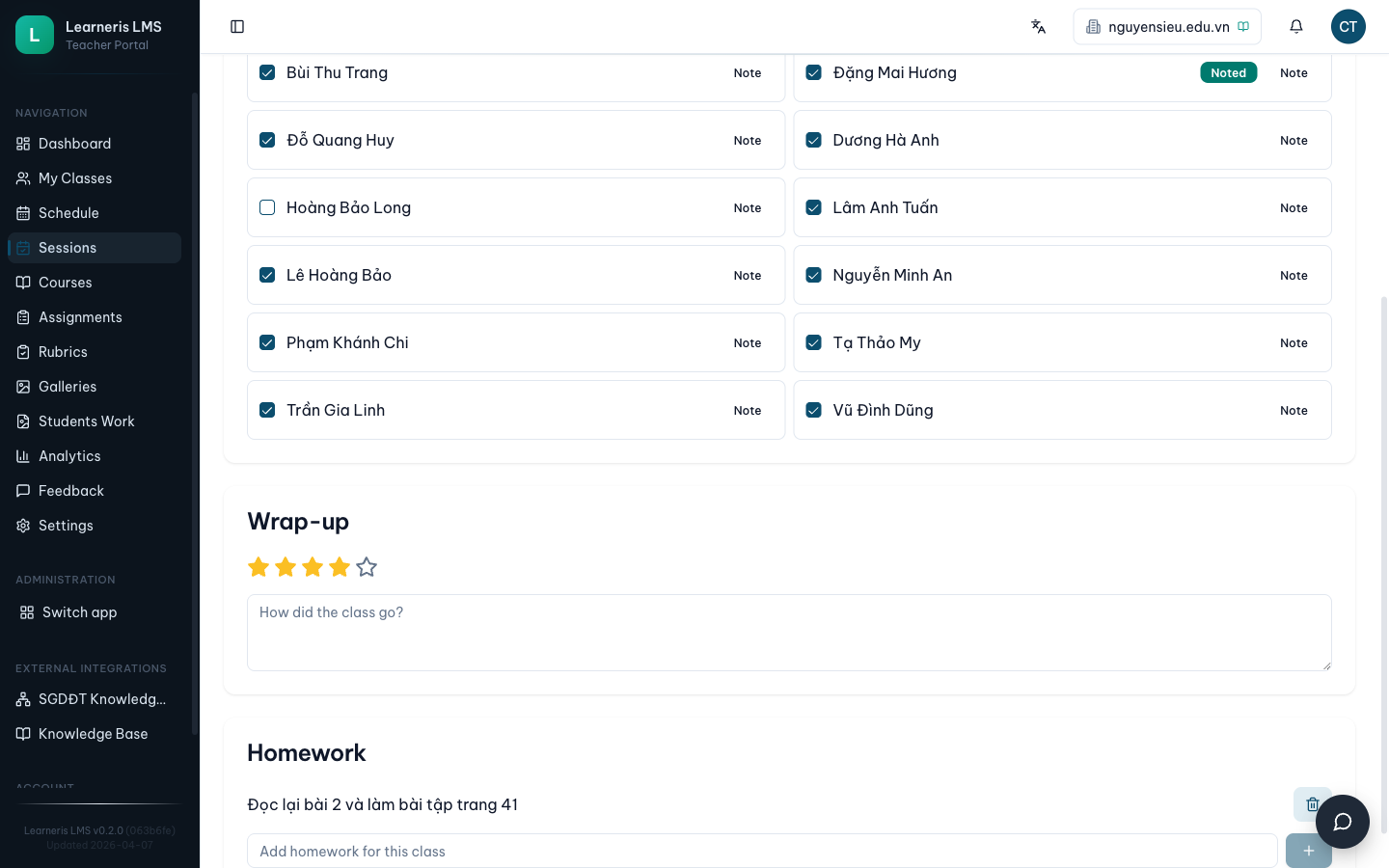Viewport: 1389px width, 868px height.
Task: Open Analytics in the sidebar
Action: (x=95, y=456)
